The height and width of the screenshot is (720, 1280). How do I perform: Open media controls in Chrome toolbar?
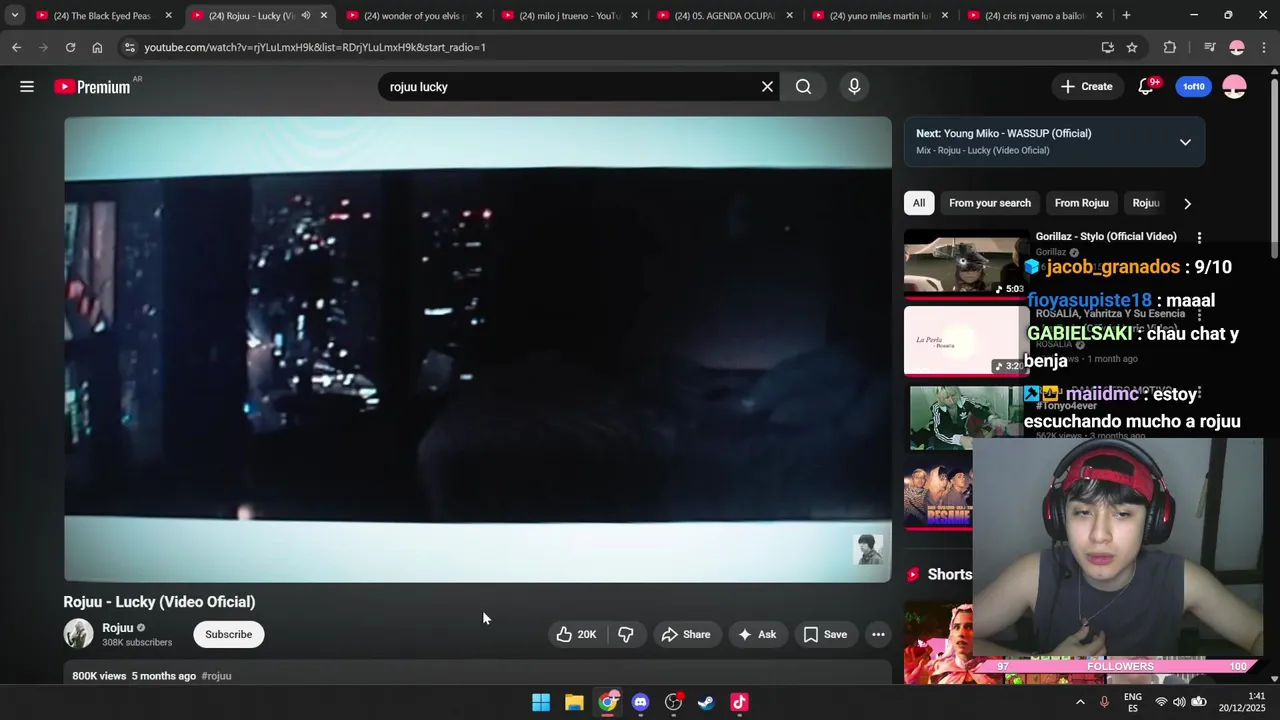point(1209,47)
